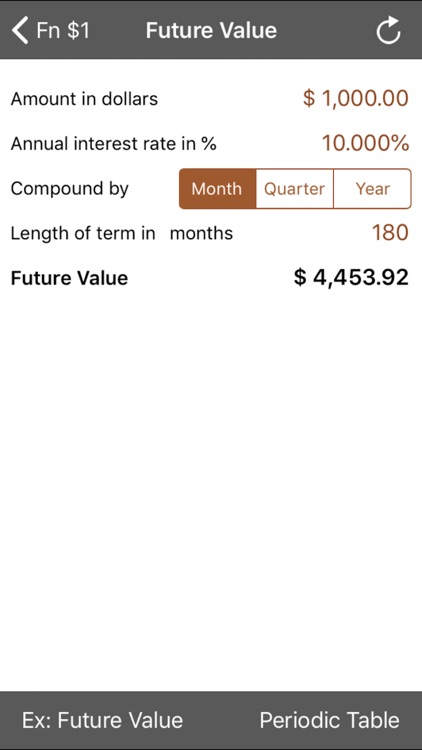Tap the $ 4,453.92 result value

[x=351, y=277]
